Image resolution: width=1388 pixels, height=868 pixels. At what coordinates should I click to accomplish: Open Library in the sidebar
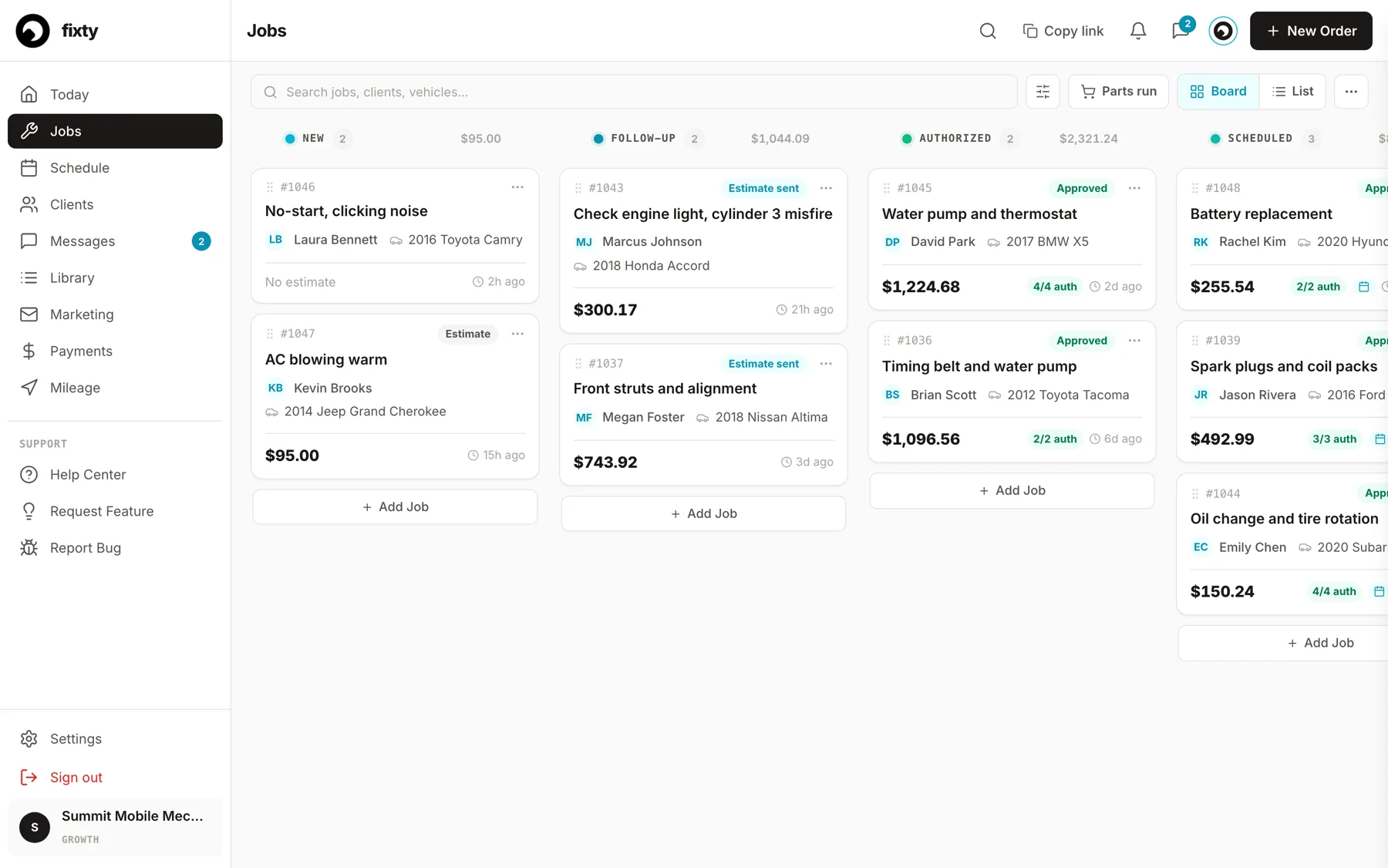[x=115, y=278]
